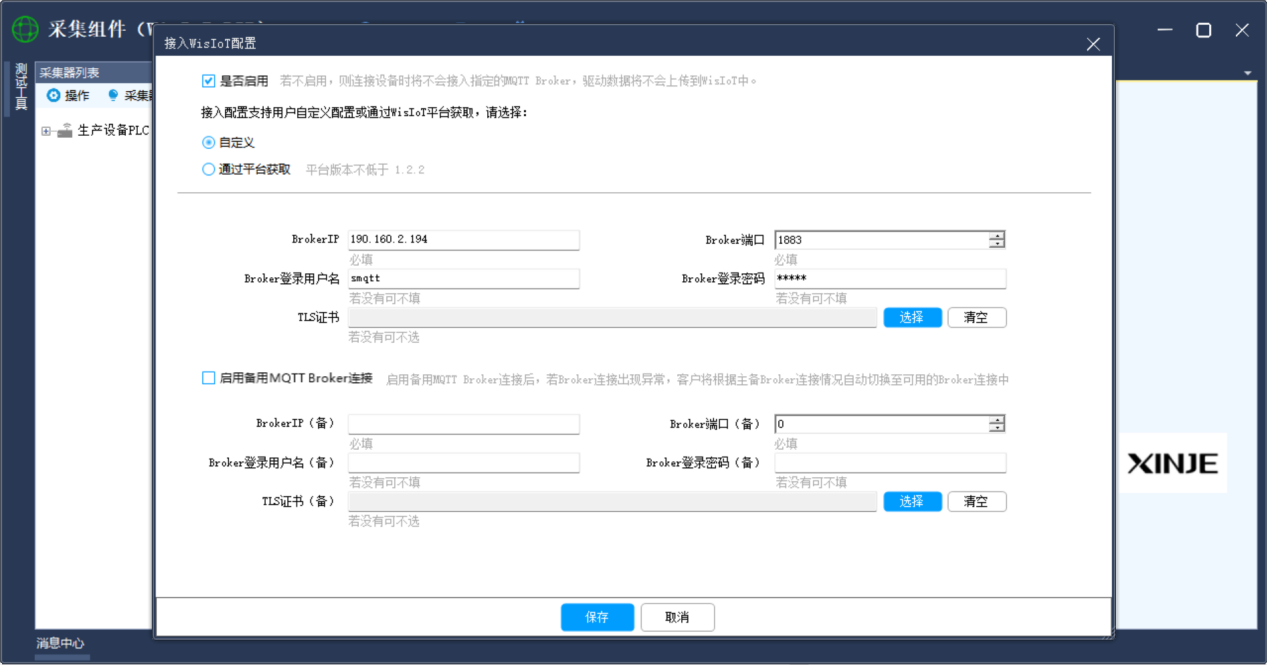This screenshot has width=1267, height=665.
Task: Click 选择 to pick a TLS certificate
Action: point(911,317)
